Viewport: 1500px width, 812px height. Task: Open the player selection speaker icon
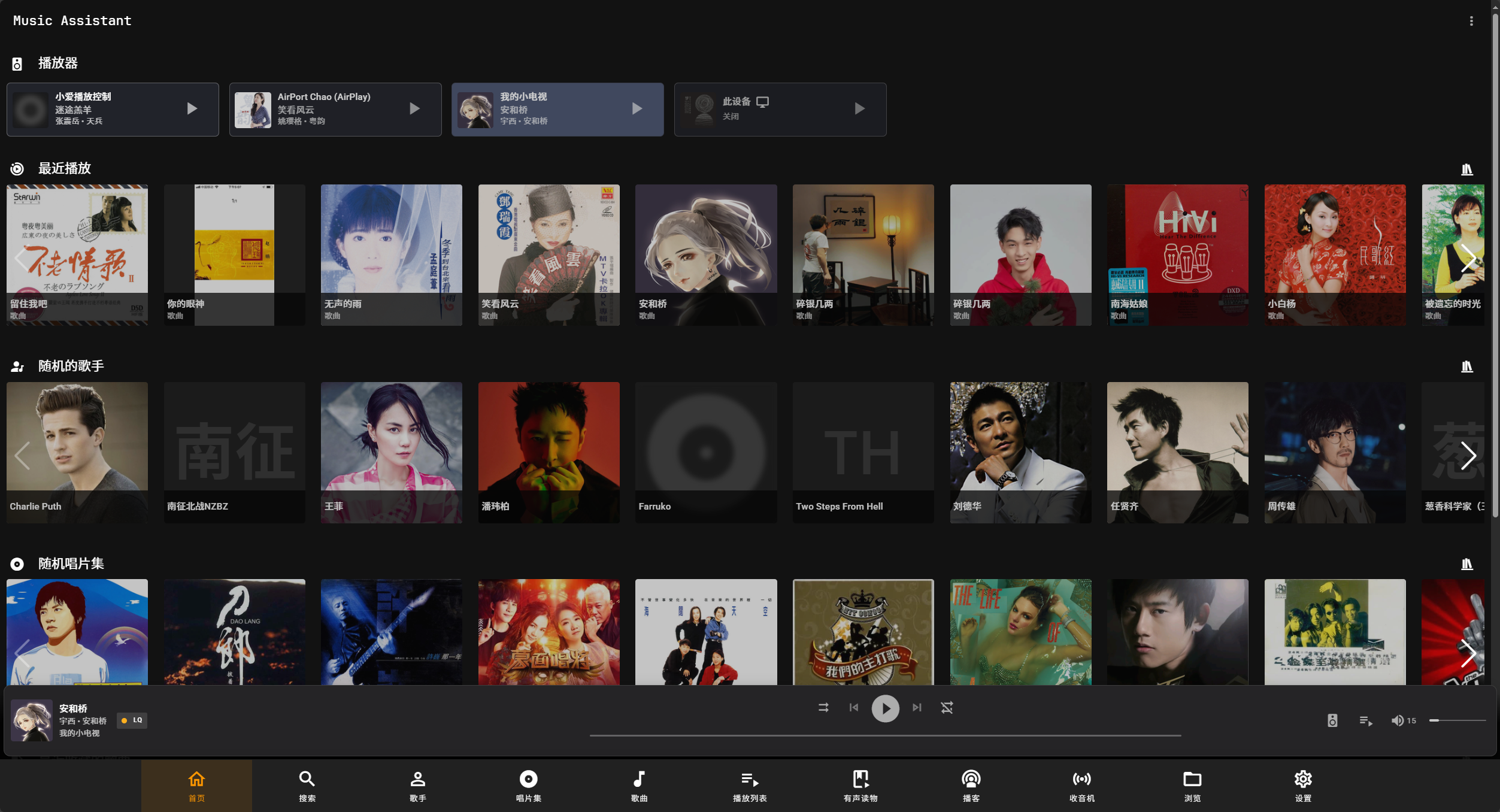(1332, 720)
